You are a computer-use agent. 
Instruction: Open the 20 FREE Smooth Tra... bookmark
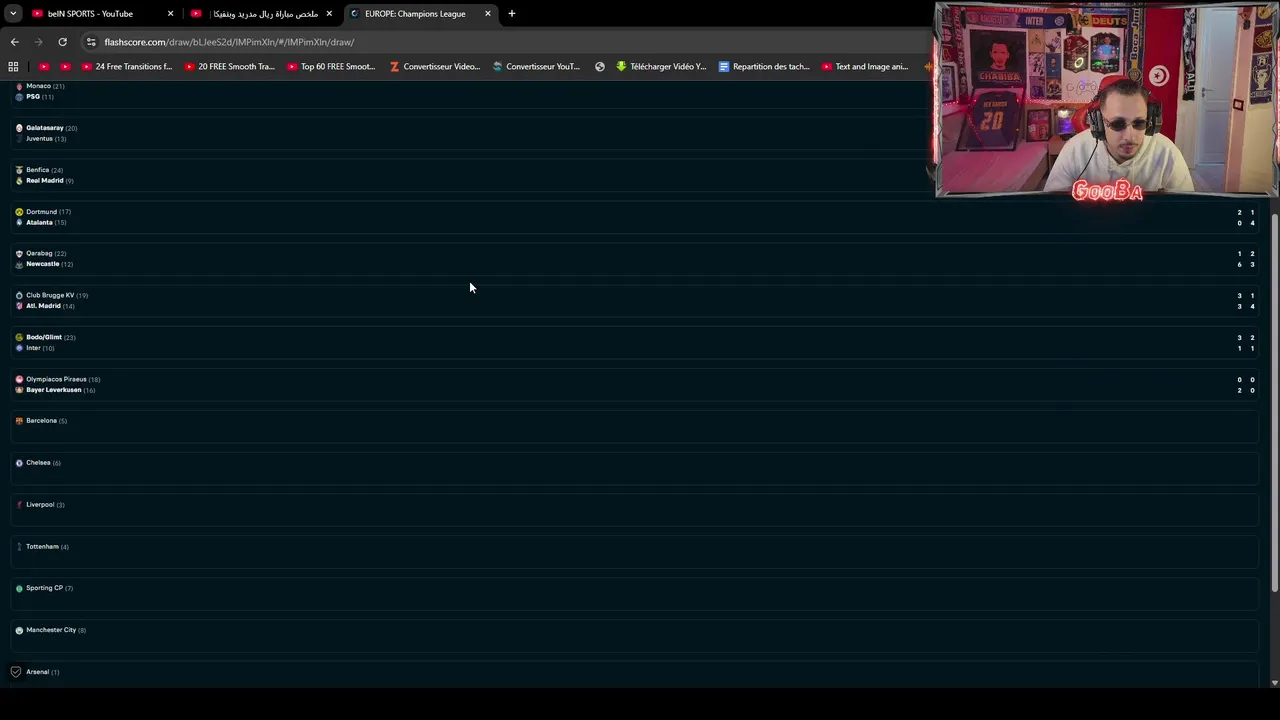click(x=230, y=67)
